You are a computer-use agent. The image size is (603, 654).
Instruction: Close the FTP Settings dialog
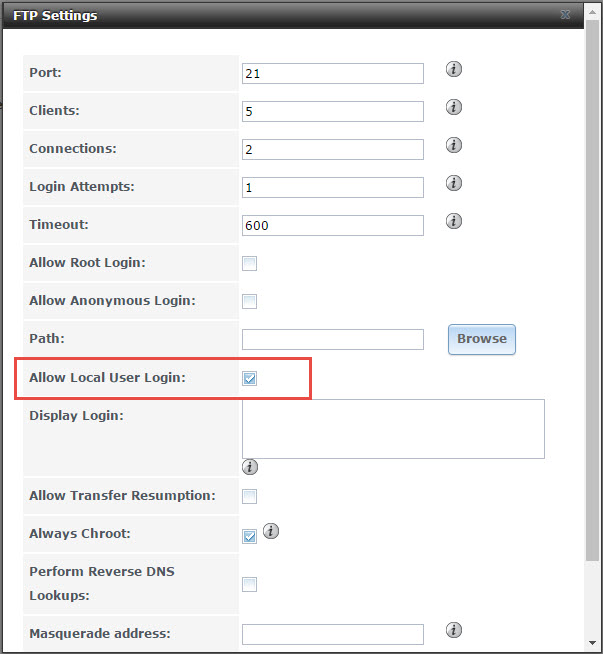[x=565, y=15]
